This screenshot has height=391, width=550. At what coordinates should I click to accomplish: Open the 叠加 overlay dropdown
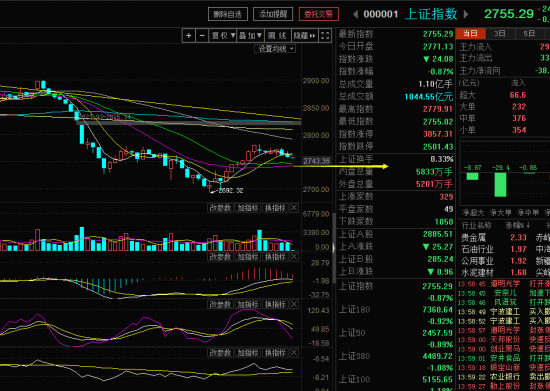(x=250, y=35)
